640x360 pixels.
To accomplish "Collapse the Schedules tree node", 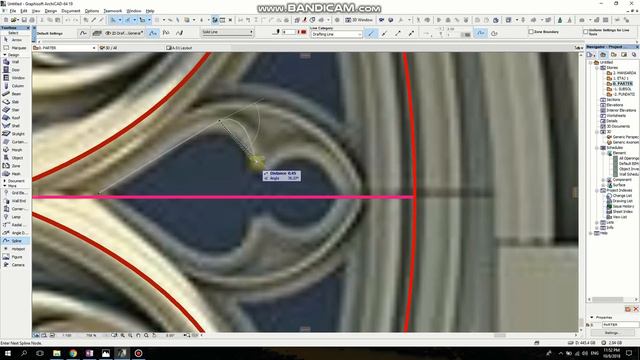I will [598, 148].
